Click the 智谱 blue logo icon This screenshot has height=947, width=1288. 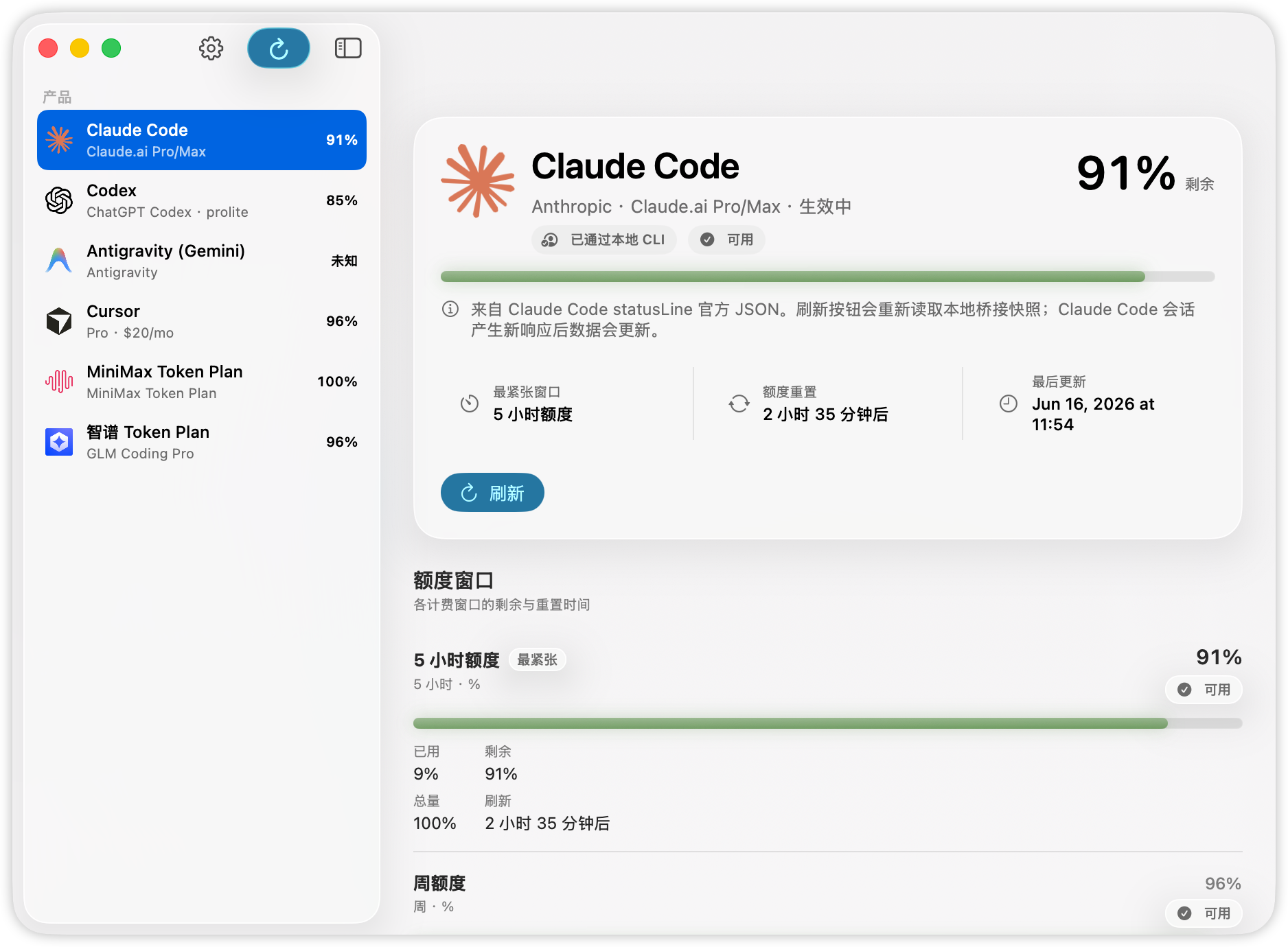(x=59, y=442)
